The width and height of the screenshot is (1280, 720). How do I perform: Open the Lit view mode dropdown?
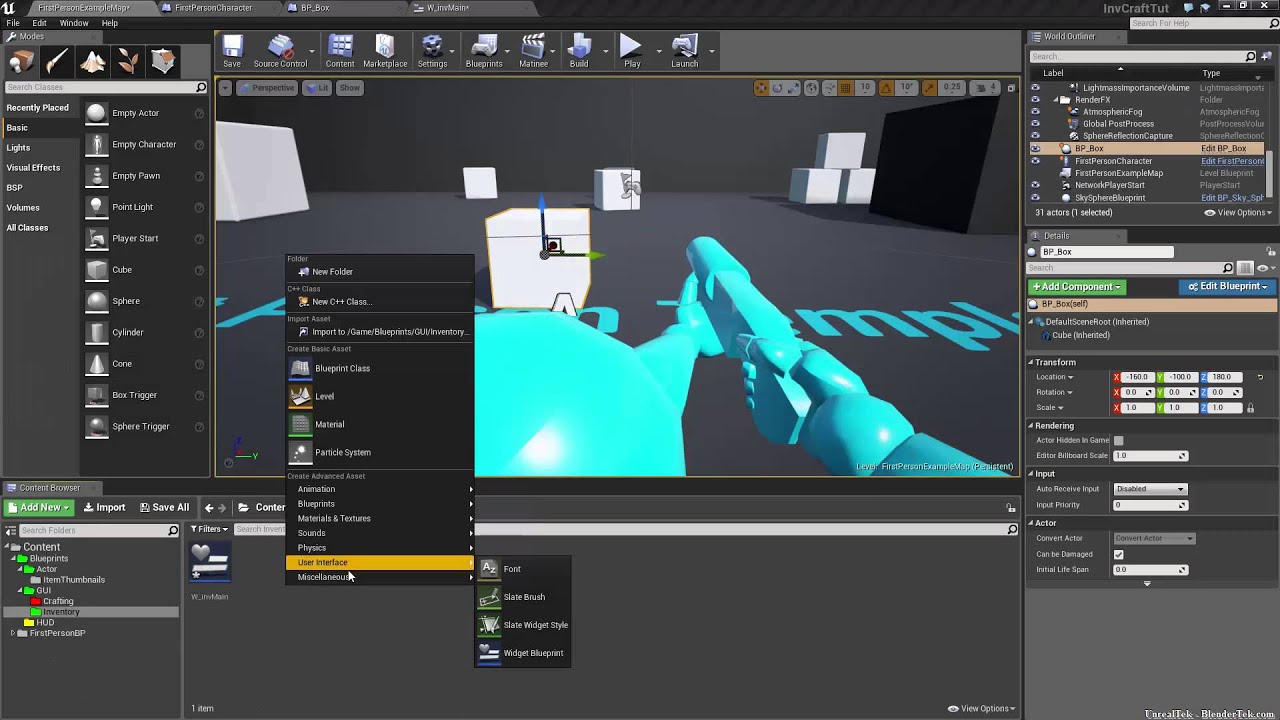(317, 88)
